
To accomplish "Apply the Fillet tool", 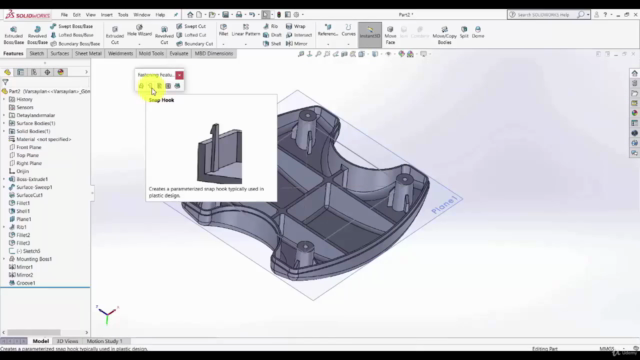I will tap(223, 30).
